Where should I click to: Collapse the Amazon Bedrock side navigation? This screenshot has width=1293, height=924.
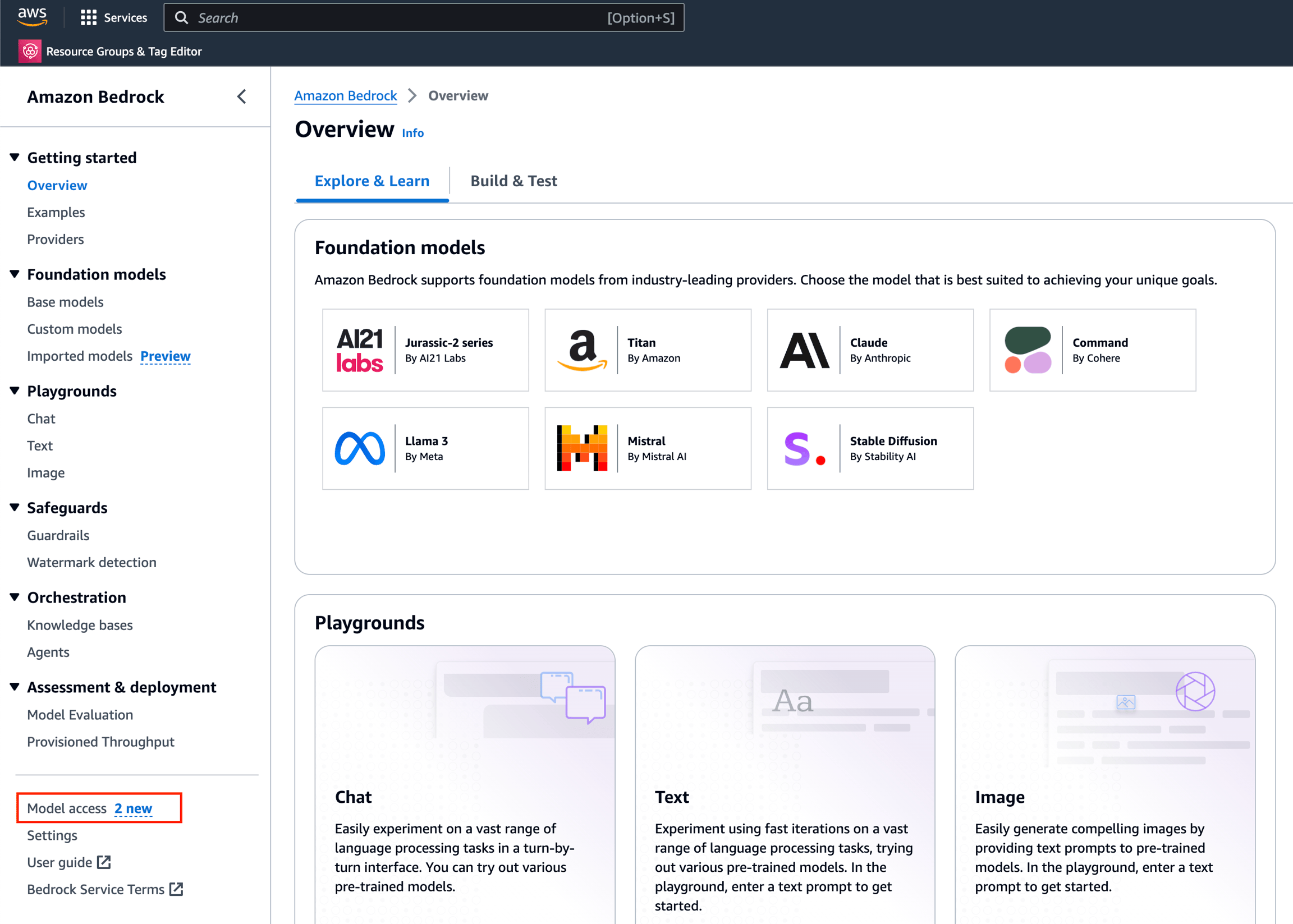(x=241, y=96)
